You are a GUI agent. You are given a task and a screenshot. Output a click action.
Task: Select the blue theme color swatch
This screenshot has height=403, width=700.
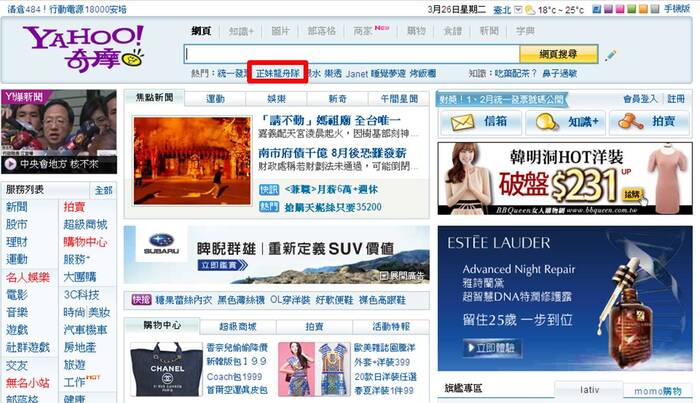pyautogui.click(x=596, y=9)
